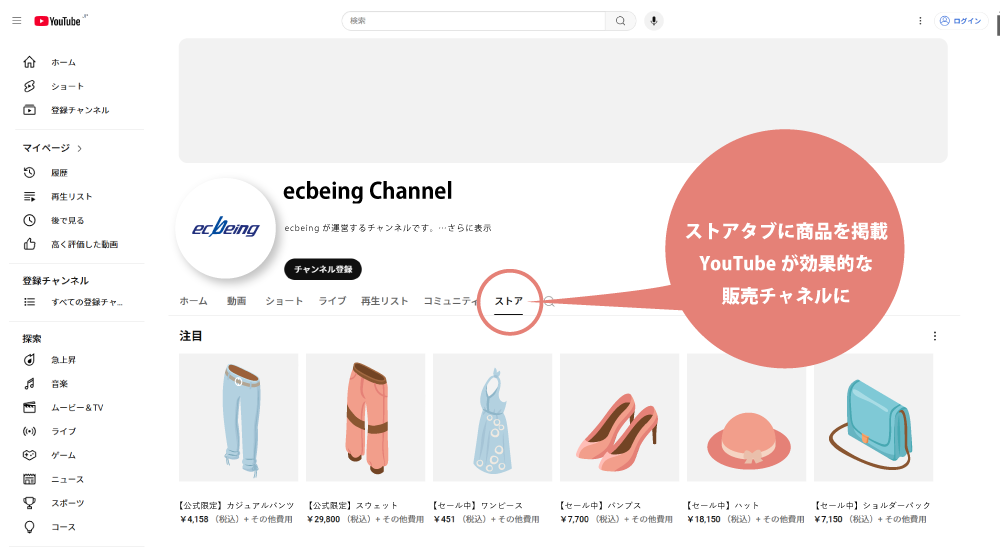1000x550 pixels.
Task: Open Shorts from the sidebar
Action: (x=67, y=86)
